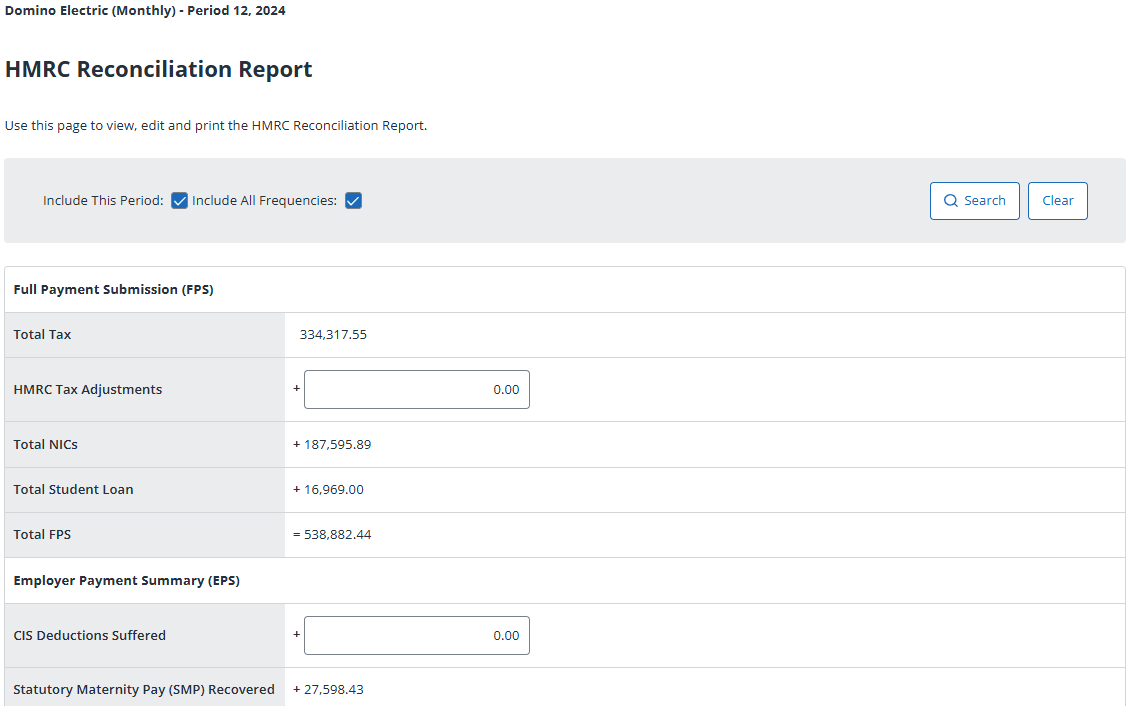The image size is (1127, 706).
Task: Click the SMP Recovered amount 27,598.43
Action: tap(333, 690)
